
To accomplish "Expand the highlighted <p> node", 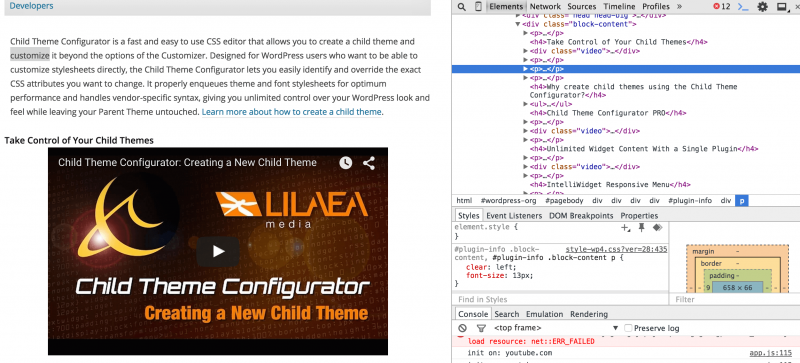I will coord(526,69).
